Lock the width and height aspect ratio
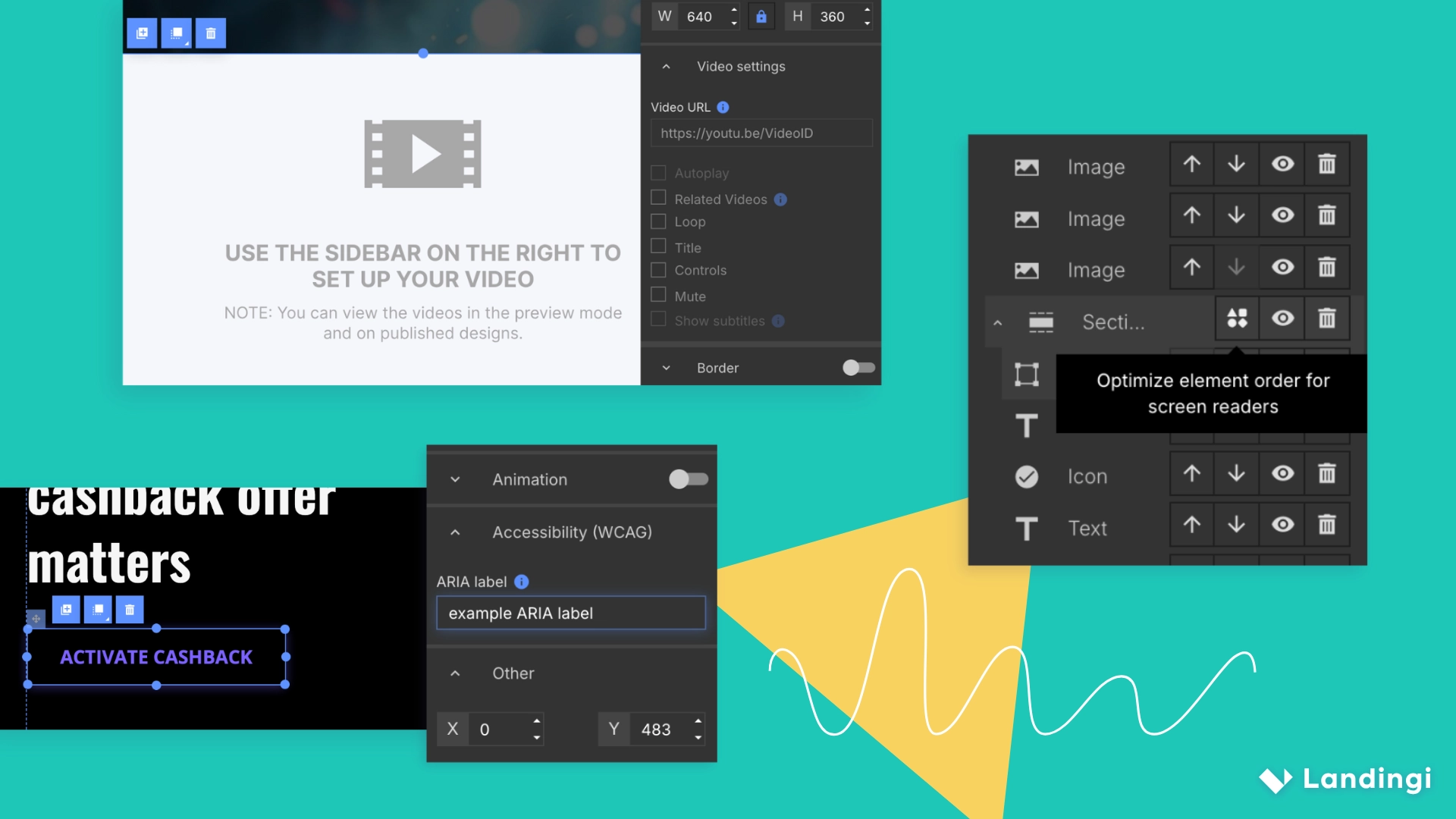The width and height of the screenshot is (1456, 819). [x=761, y=16]
